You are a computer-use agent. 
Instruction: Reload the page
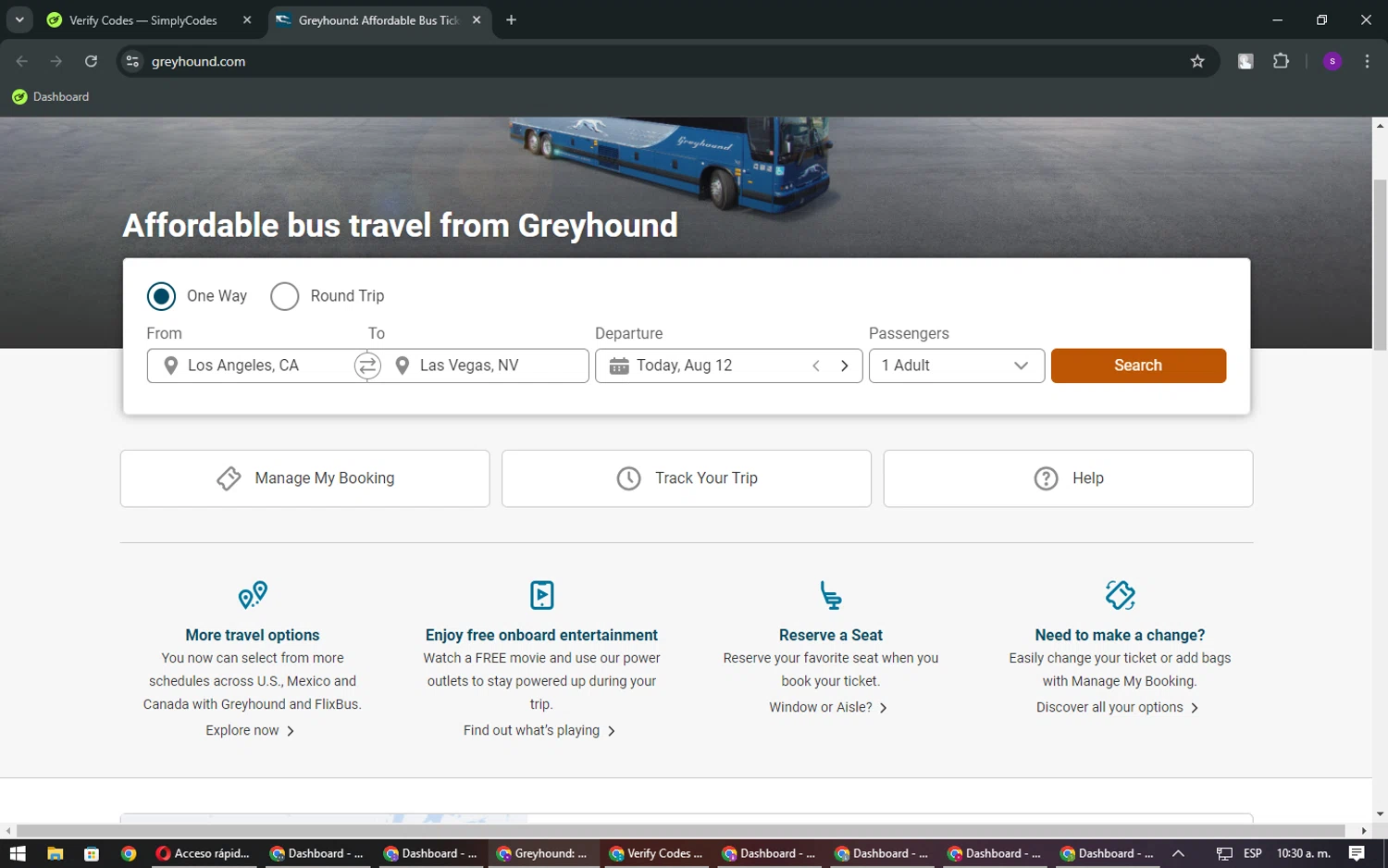tap(91, 61)
